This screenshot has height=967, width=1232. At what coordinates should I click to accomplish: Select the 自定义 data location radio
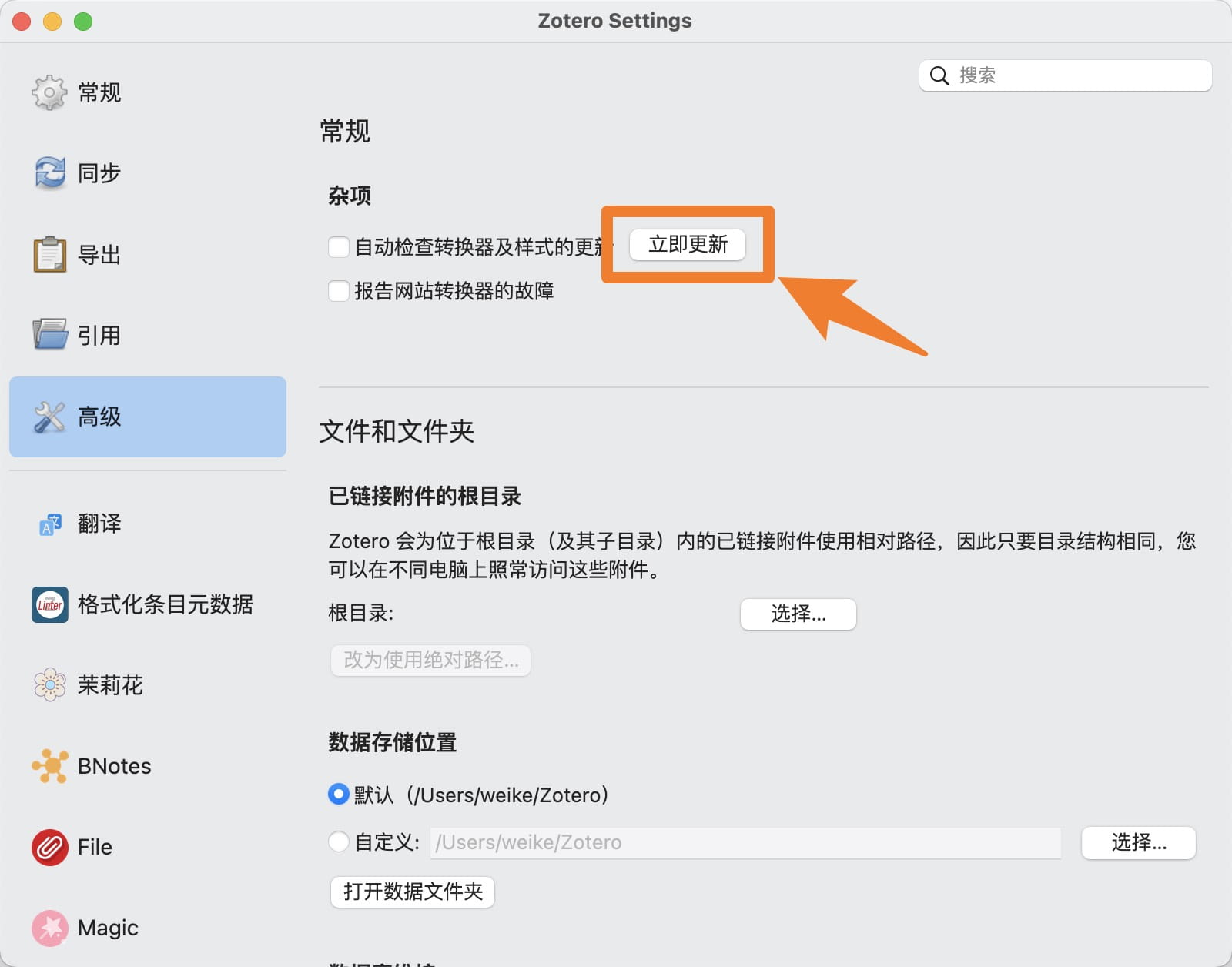pyautogui.click(x=338, y=842)
